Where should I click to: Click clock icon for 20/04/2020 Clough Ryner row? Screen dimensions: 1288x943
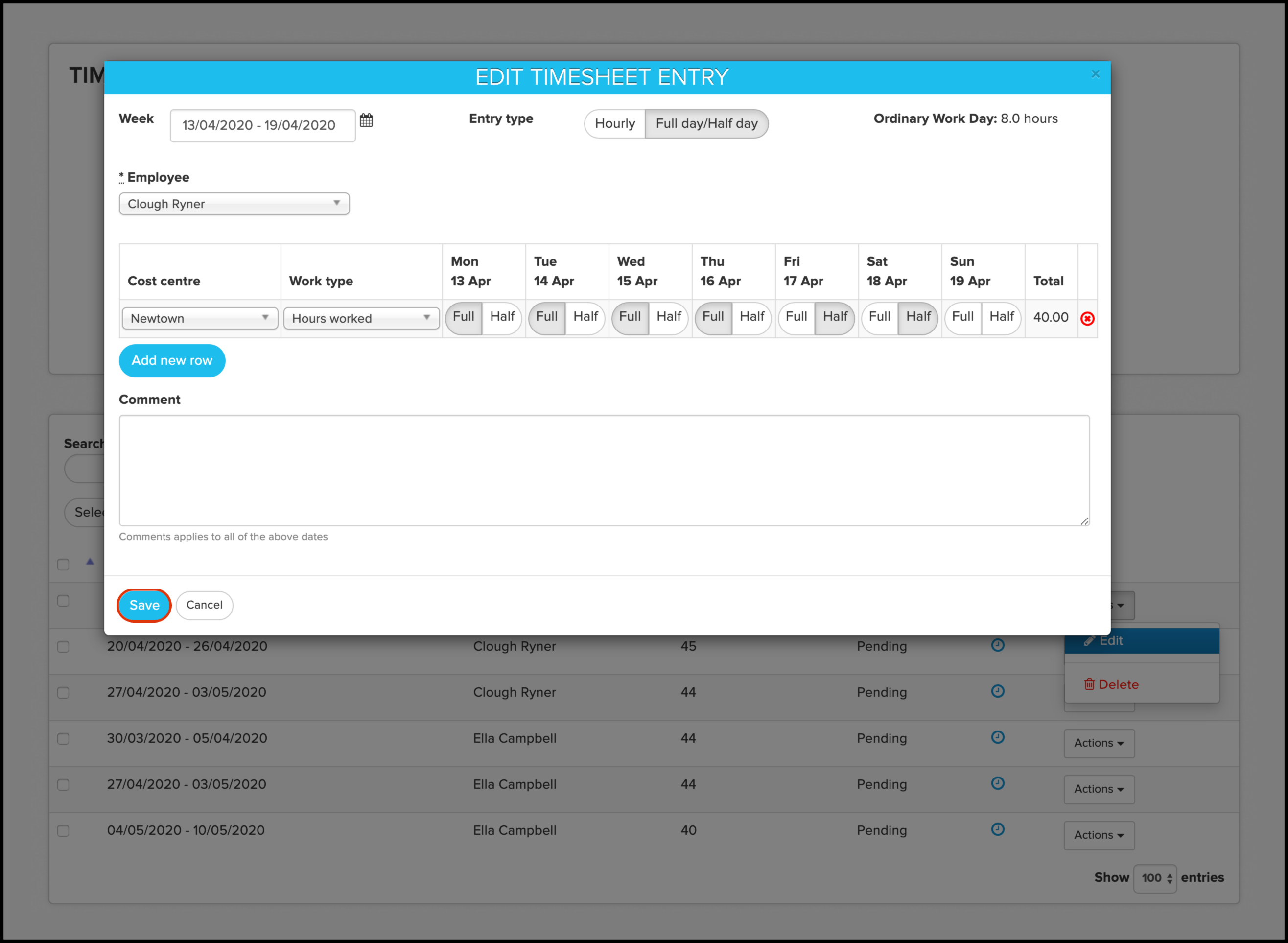(998, 645)
